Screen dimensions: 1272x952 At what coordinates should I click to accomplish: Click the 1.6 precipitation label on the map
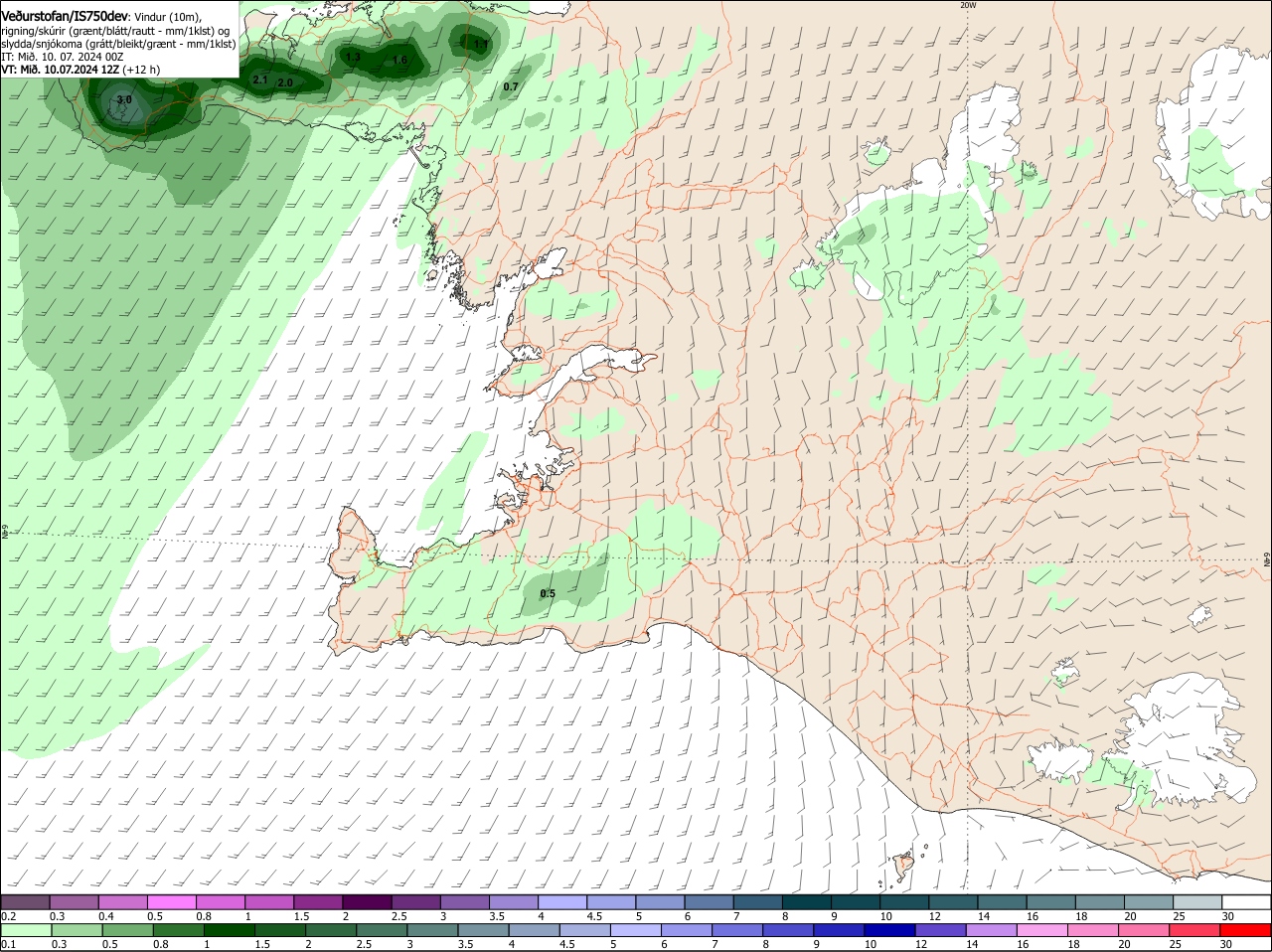(x=400, y=61)
